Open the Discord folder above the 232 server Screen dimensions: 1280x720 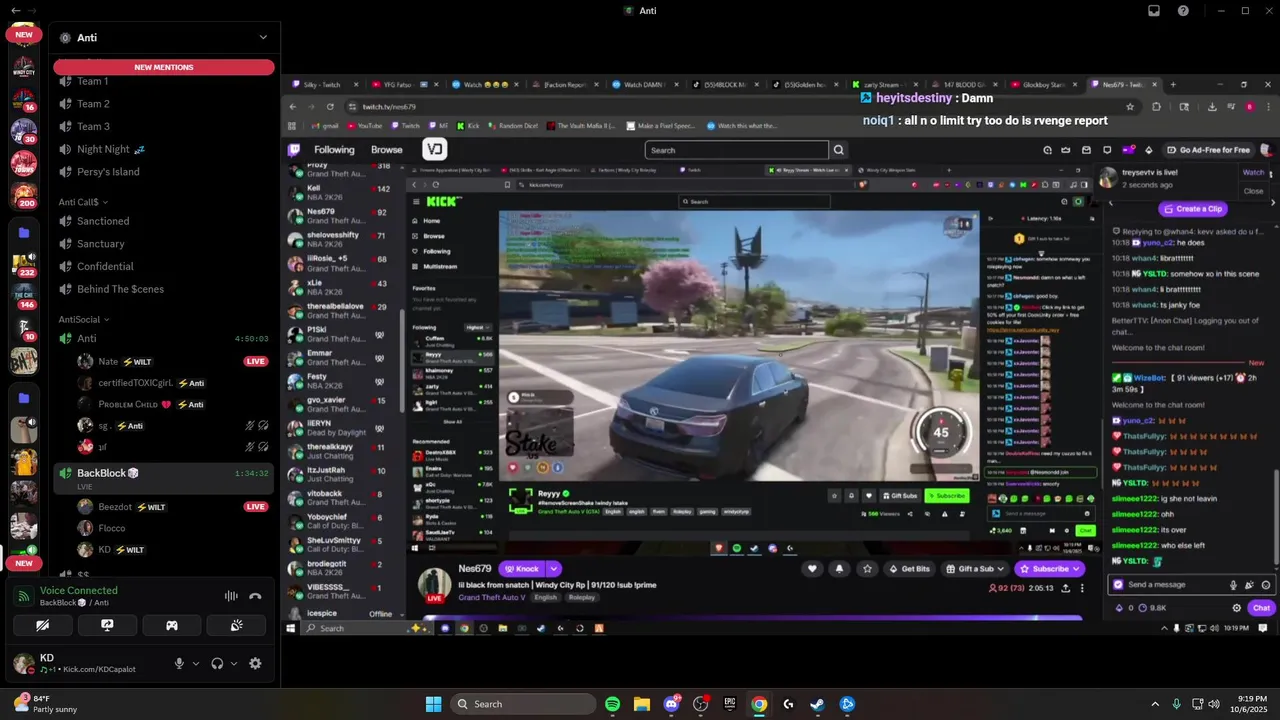[24, 233]
